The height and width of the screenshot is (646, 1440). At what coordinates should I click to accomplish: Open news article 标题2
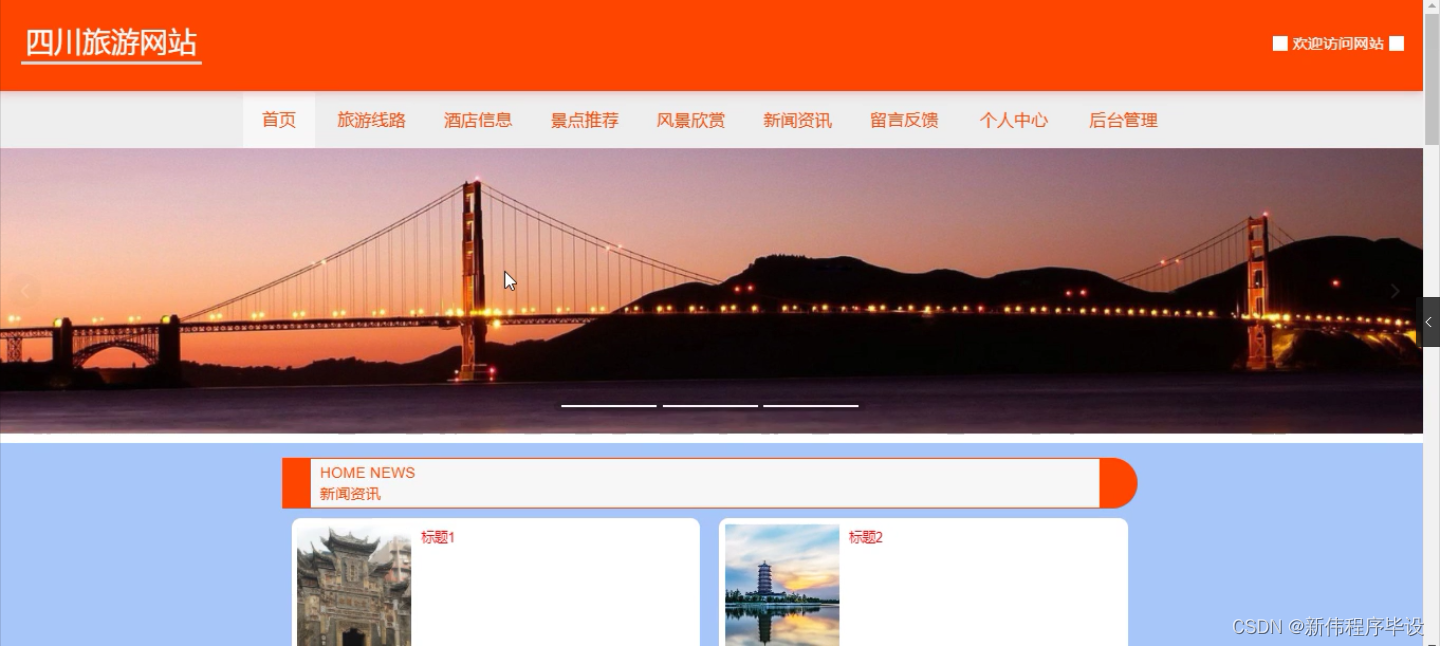click(x=866, y=537)
